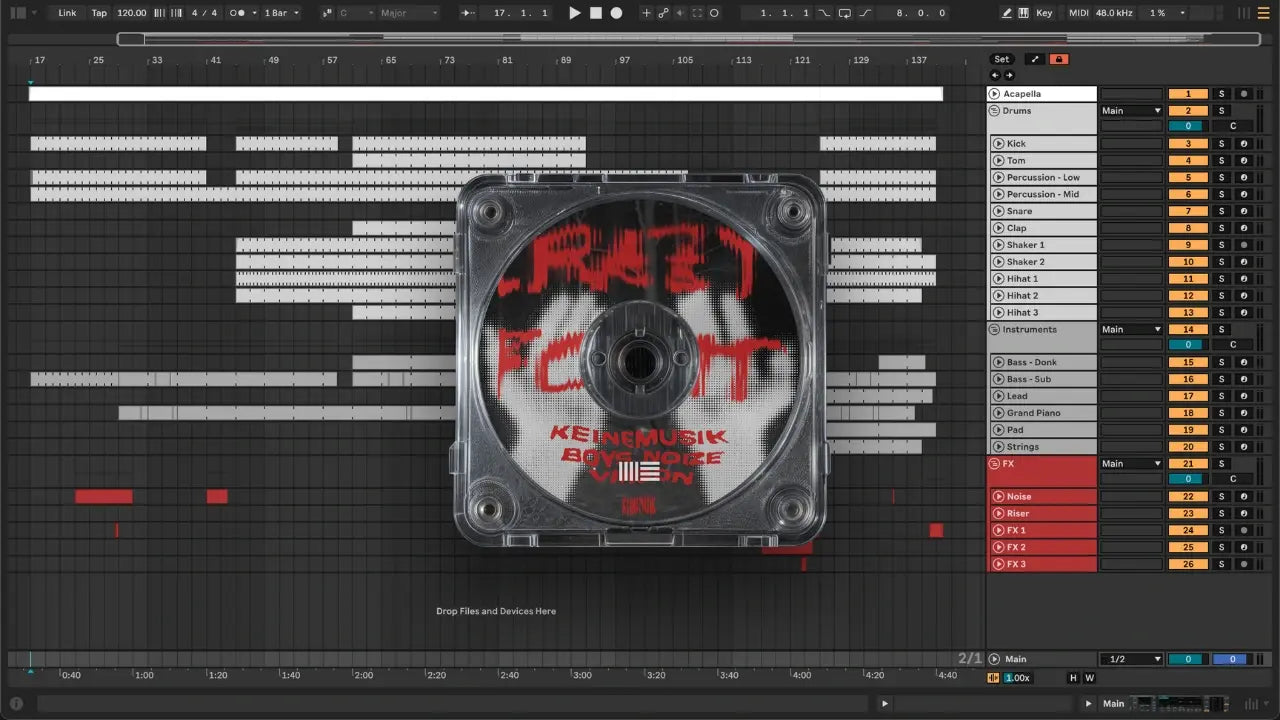1280x720 pixels.
Task: Start playback with the Play button
Action: (x=574, y=13)
